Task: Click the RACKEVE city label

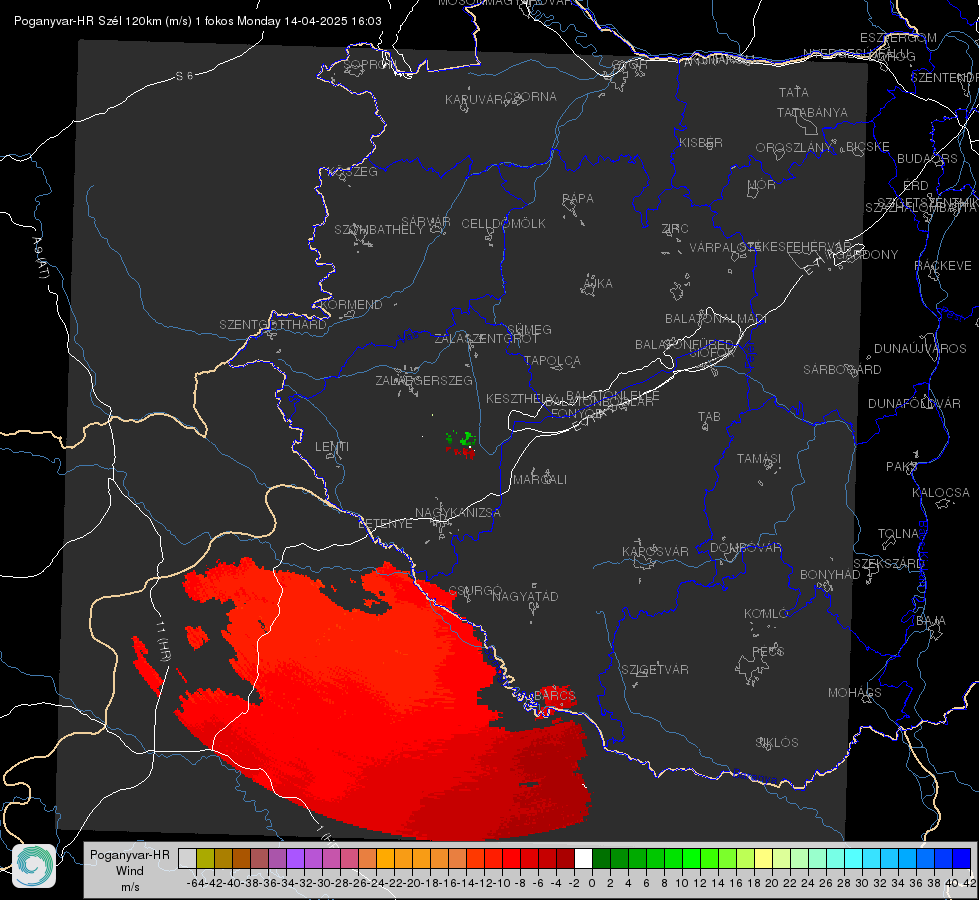Action: pyautogui.click(x=943, y=266)
